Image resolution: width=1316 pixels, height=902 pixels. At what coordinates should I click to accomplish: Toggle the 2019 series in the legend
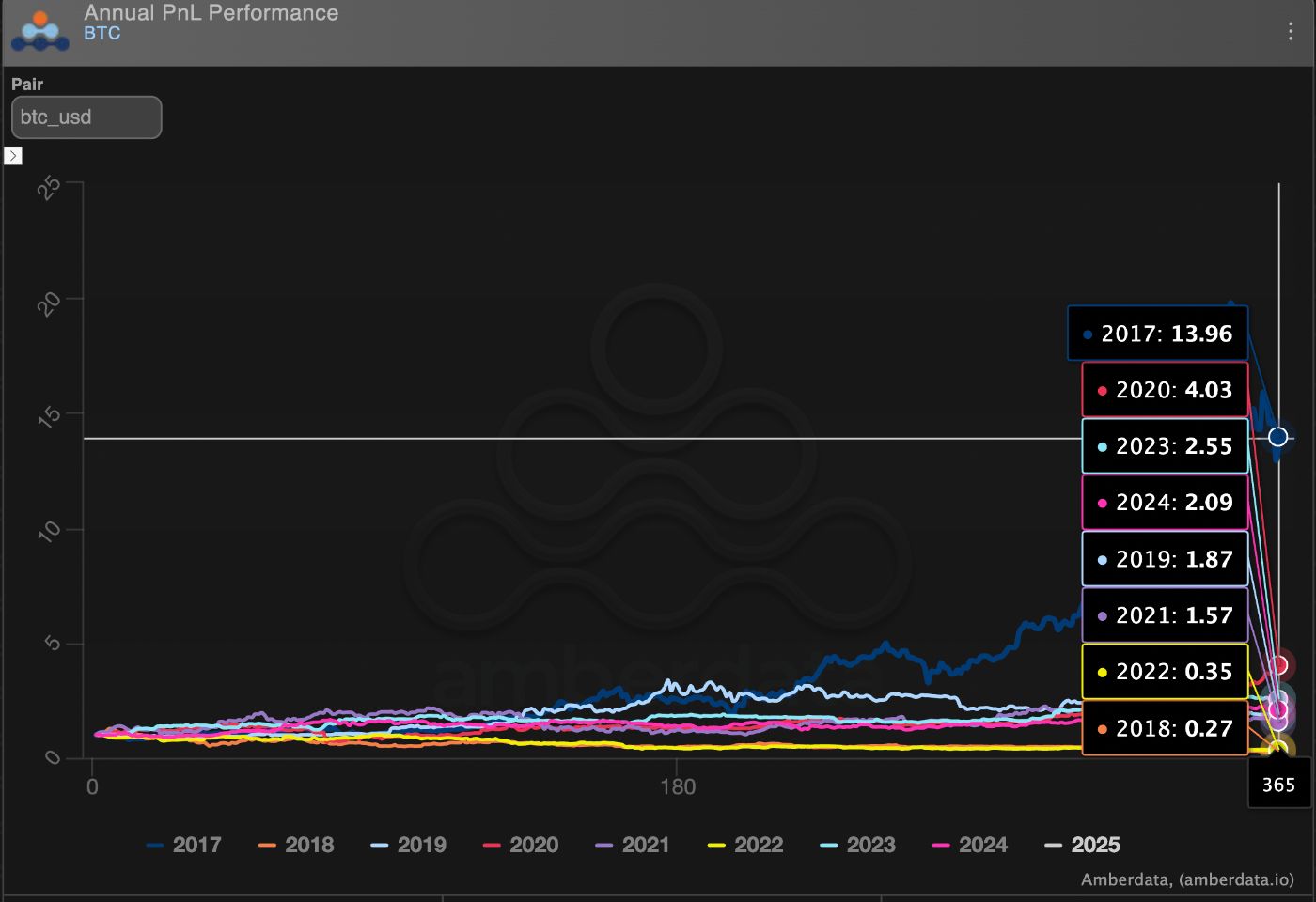point(422,845)
